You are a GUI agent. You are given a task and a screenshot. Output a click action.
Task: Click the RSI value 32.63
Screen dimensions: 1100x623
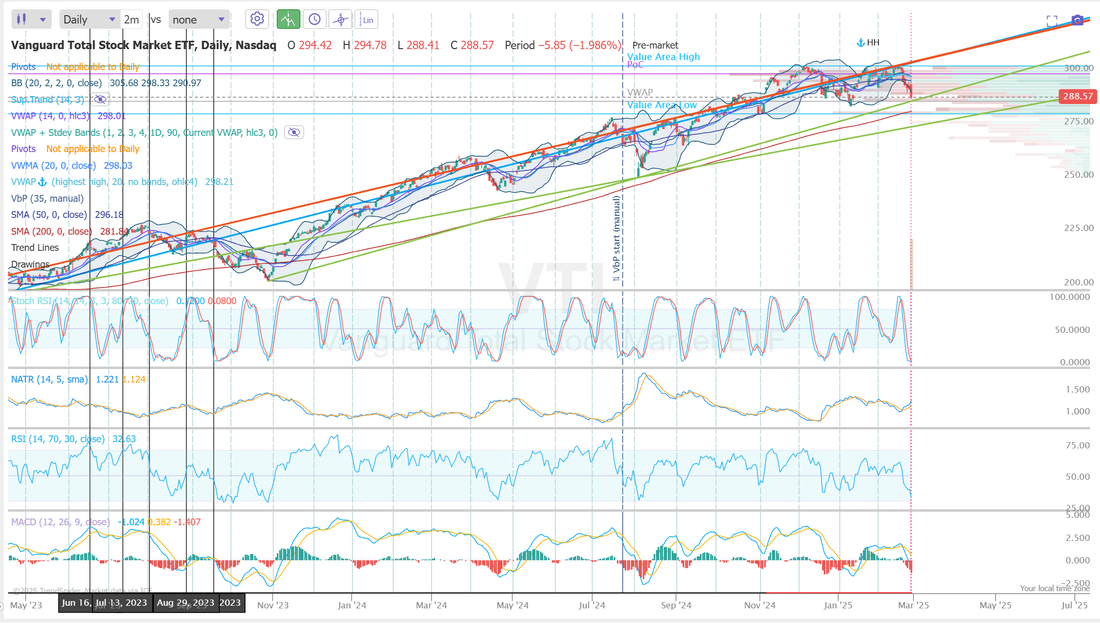[124, 439]
